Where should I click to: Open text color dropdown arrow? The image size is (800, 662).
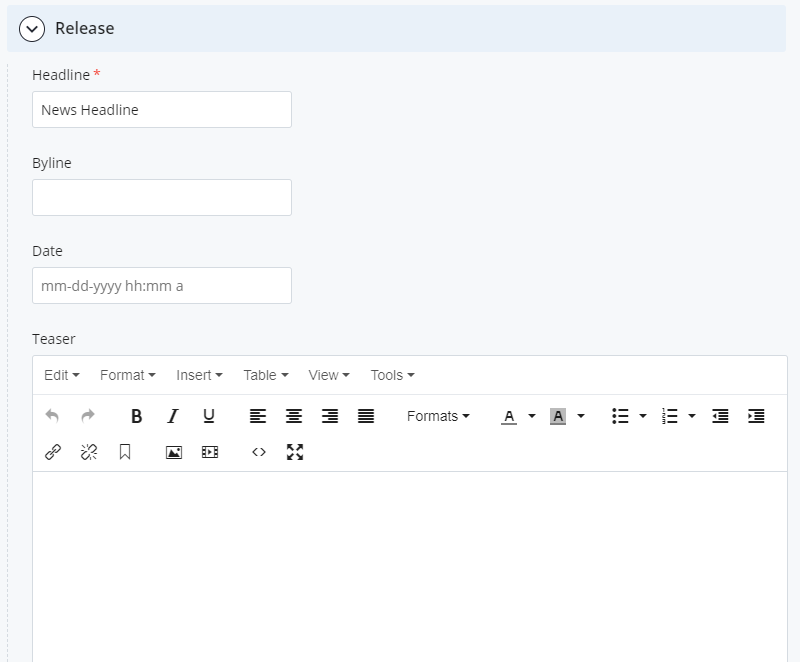[x=532, y=416]
